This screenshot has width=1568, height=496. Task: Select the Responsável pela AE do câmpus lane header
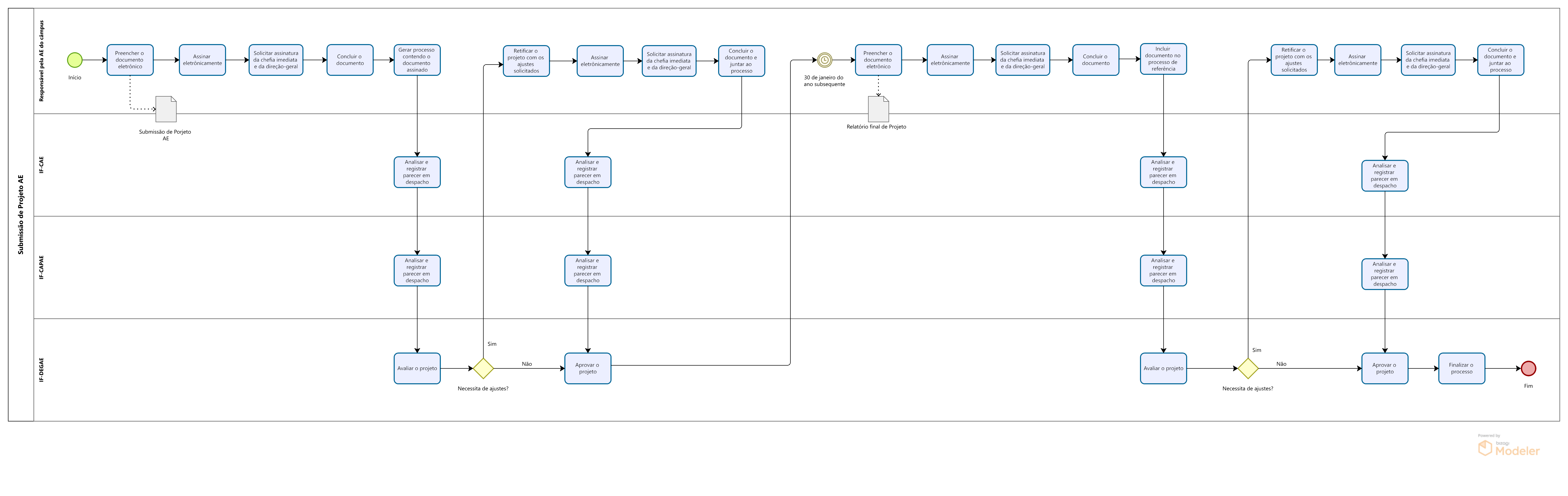pos(42,61)
